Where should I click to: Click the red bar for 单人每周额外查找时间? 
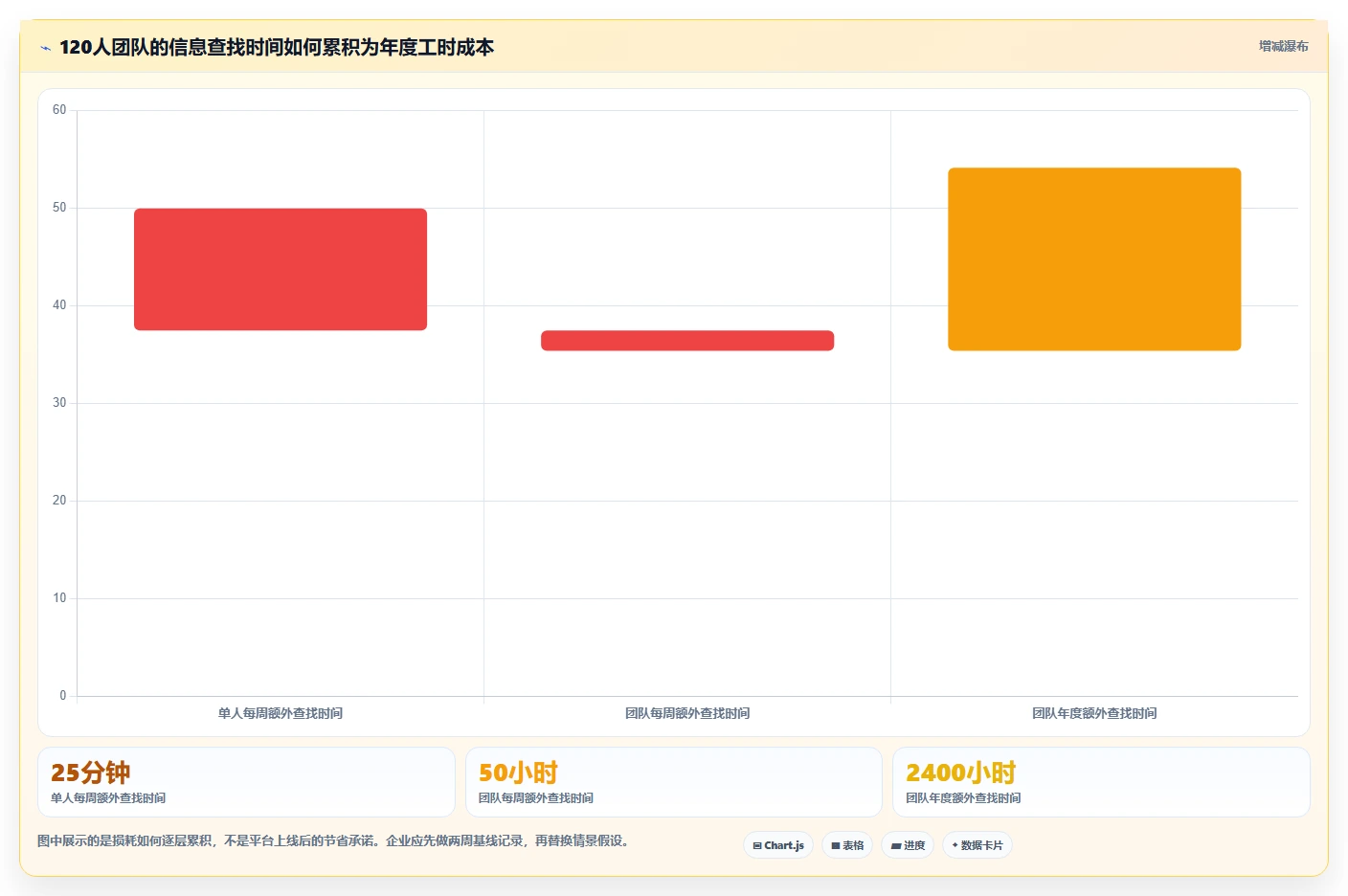281,269
